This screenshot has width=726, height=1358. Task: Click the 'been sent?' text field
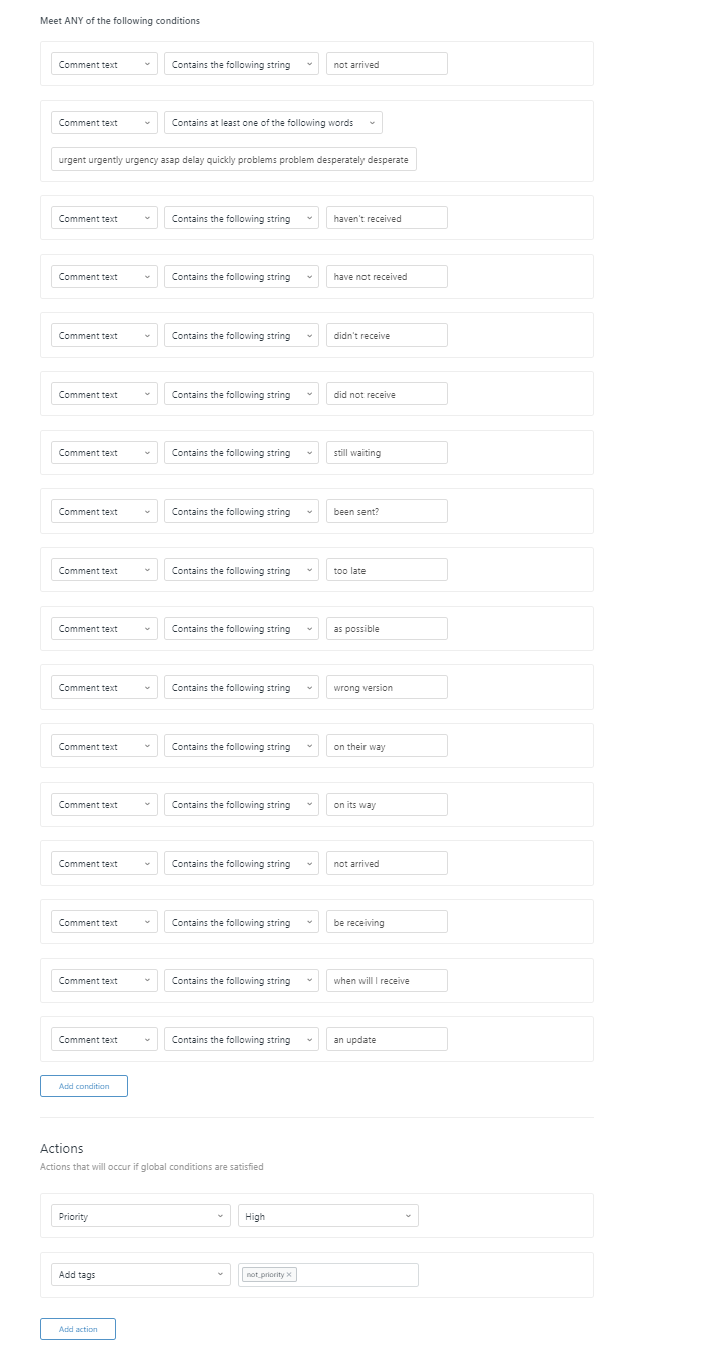(386, 512)
